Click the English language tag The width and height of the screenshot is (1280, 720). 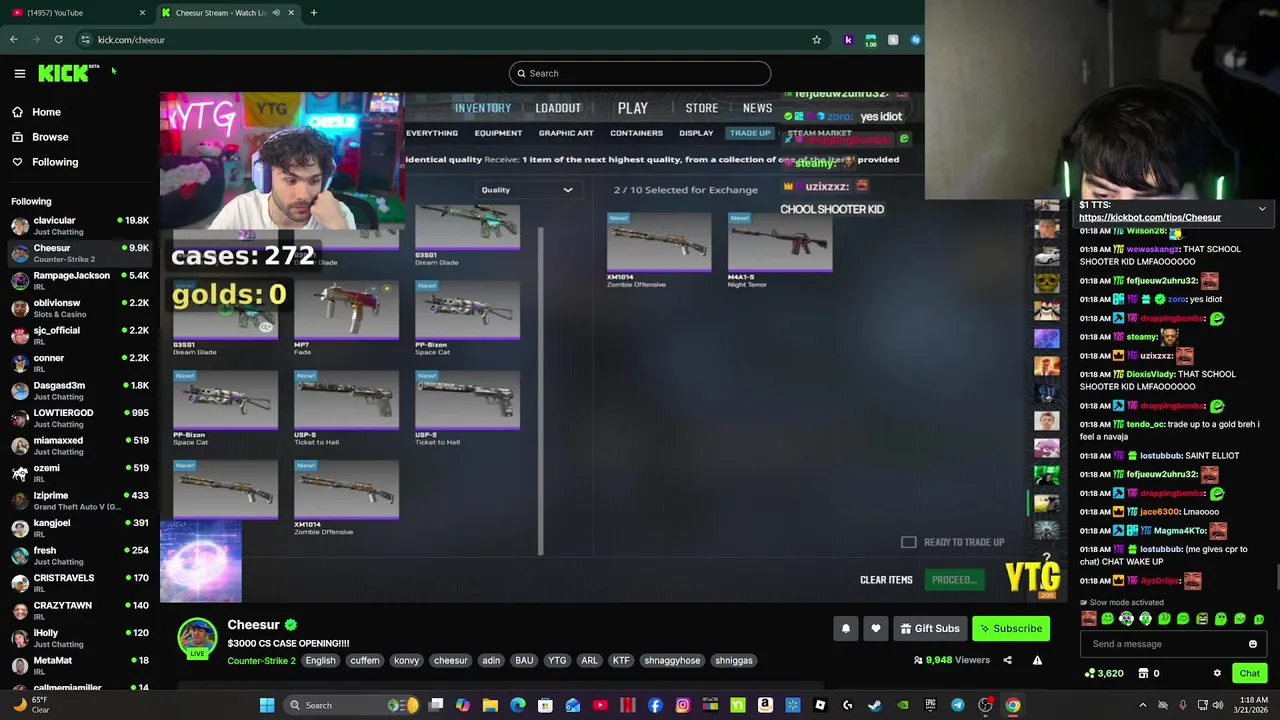click(321, 660)
